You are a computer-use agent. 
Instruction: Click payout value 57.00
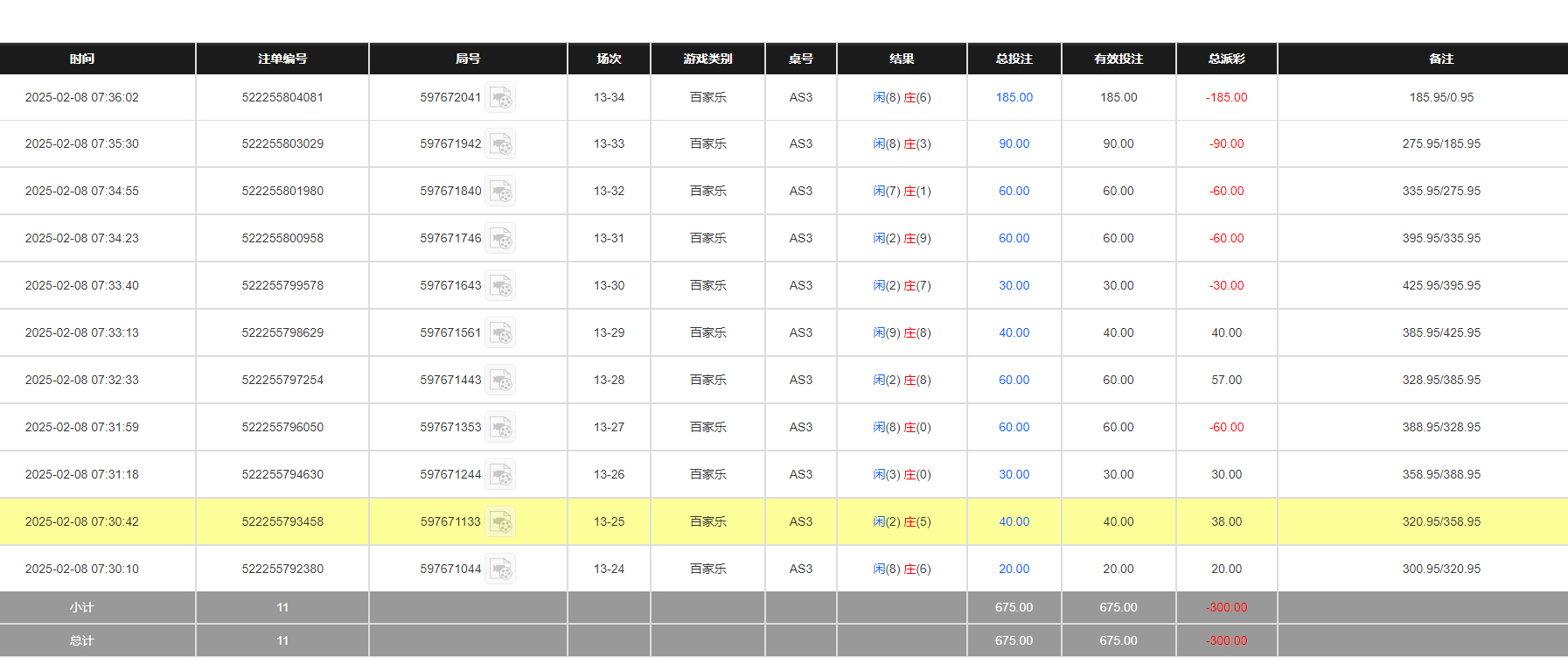point(1227,380)
